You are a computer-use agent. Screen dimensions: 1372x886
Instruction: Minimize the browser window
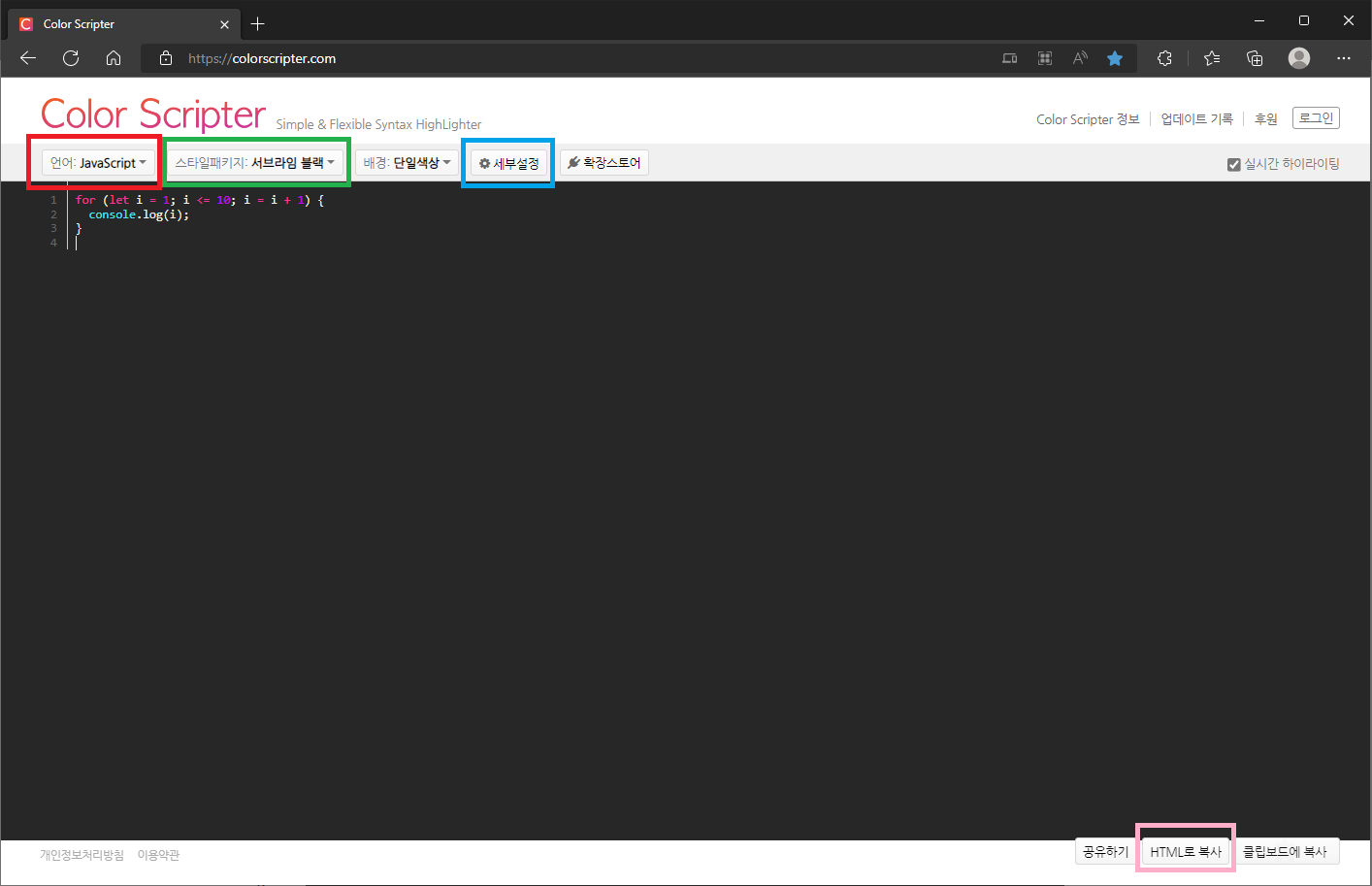1259,20
